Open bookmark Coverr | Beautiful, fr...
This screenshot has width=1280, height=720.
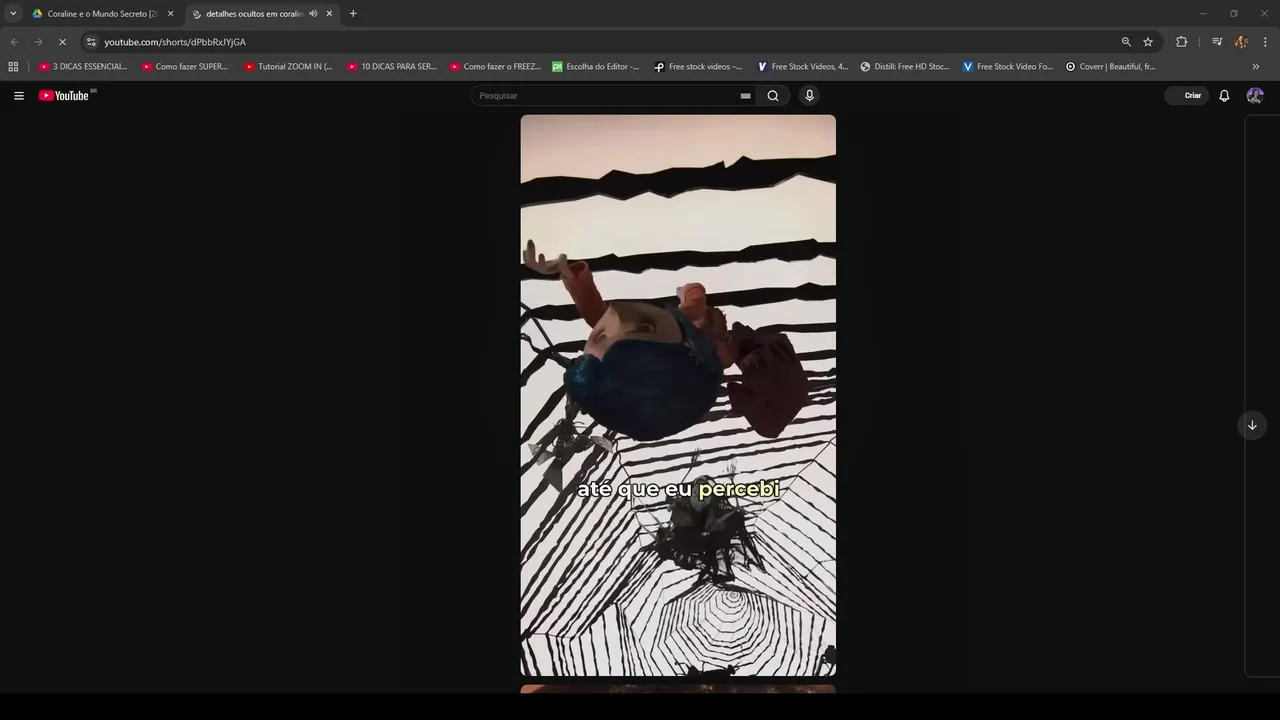1111,67
